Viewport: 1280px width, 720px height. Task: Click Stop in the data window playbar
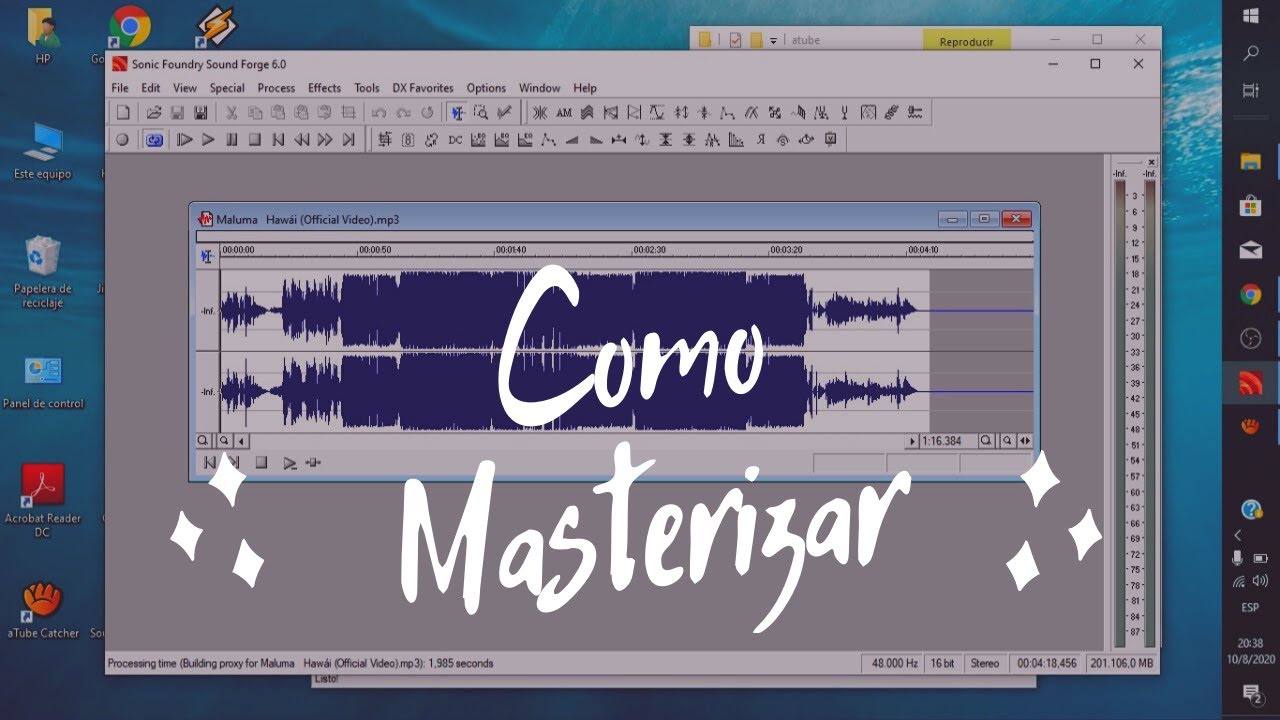click(261, 462)
